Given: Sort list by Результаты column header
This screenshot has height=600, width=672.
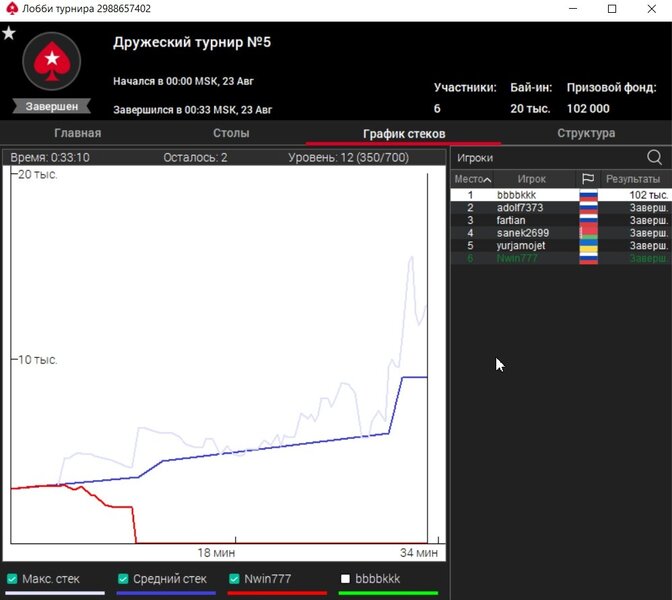Looking at the screenshot, I should pyautogui.click(x=632, y=179).
